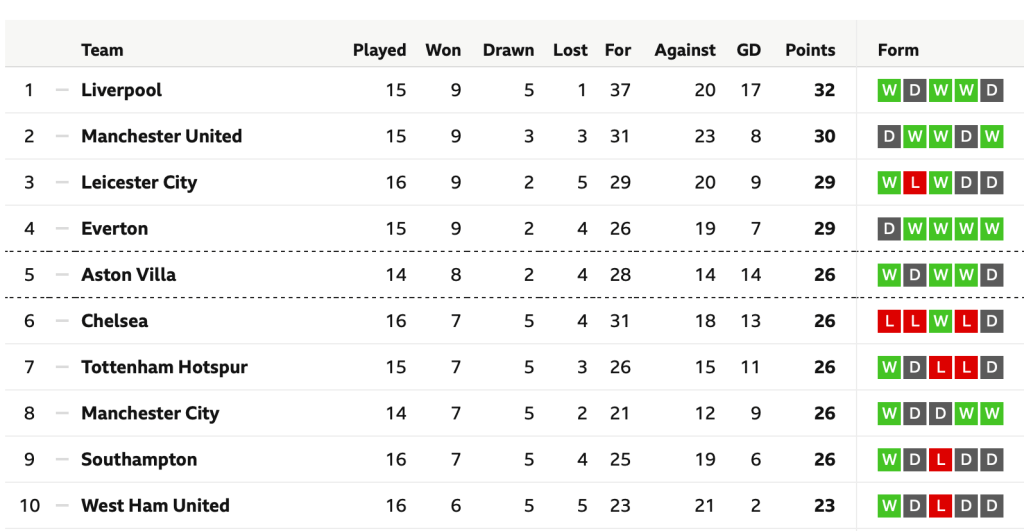
Task: Click the Points column header
Action: point(809,50)
